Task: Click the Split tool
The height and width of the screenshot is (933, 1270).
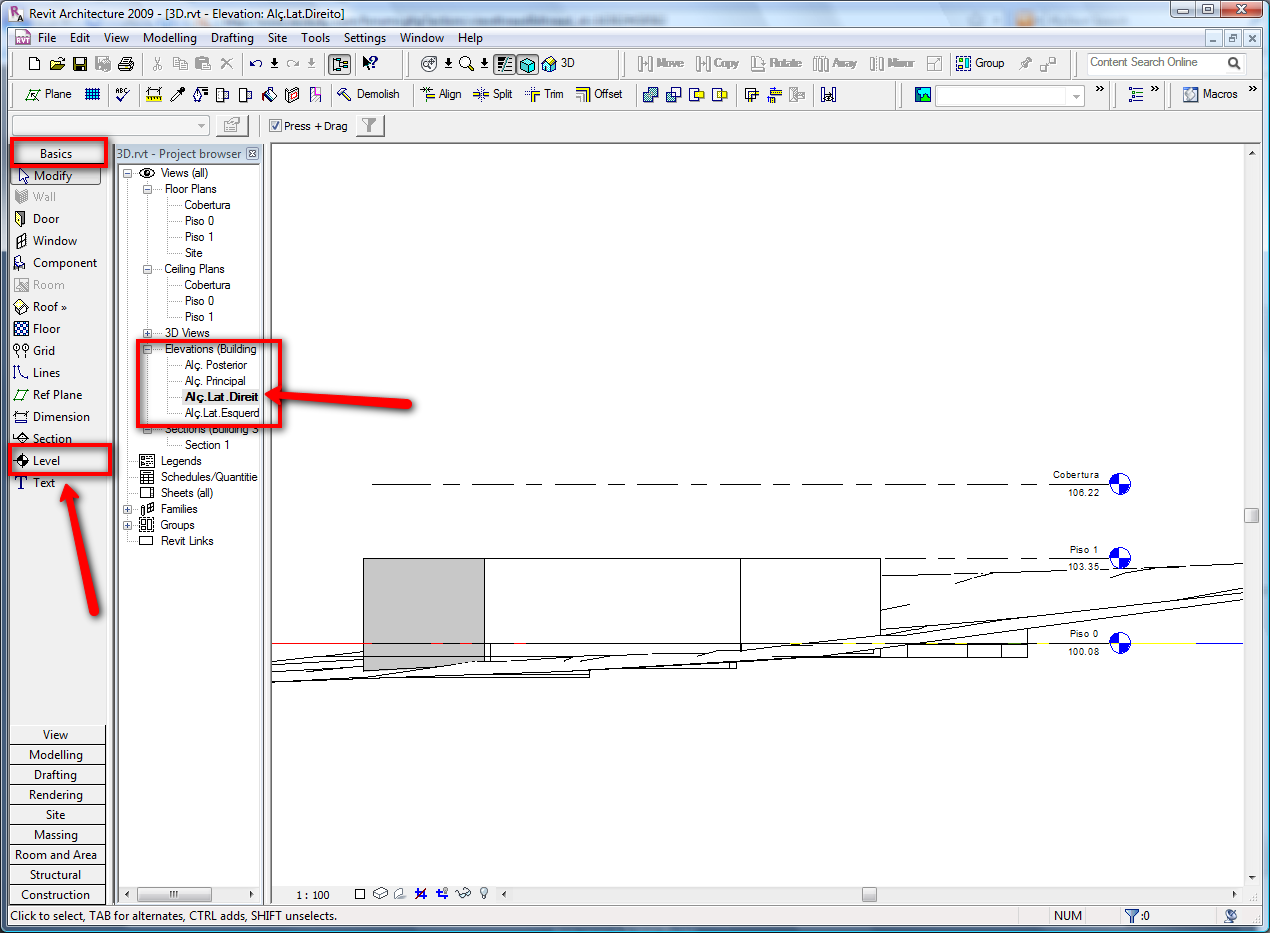Action: coord(492,94)
